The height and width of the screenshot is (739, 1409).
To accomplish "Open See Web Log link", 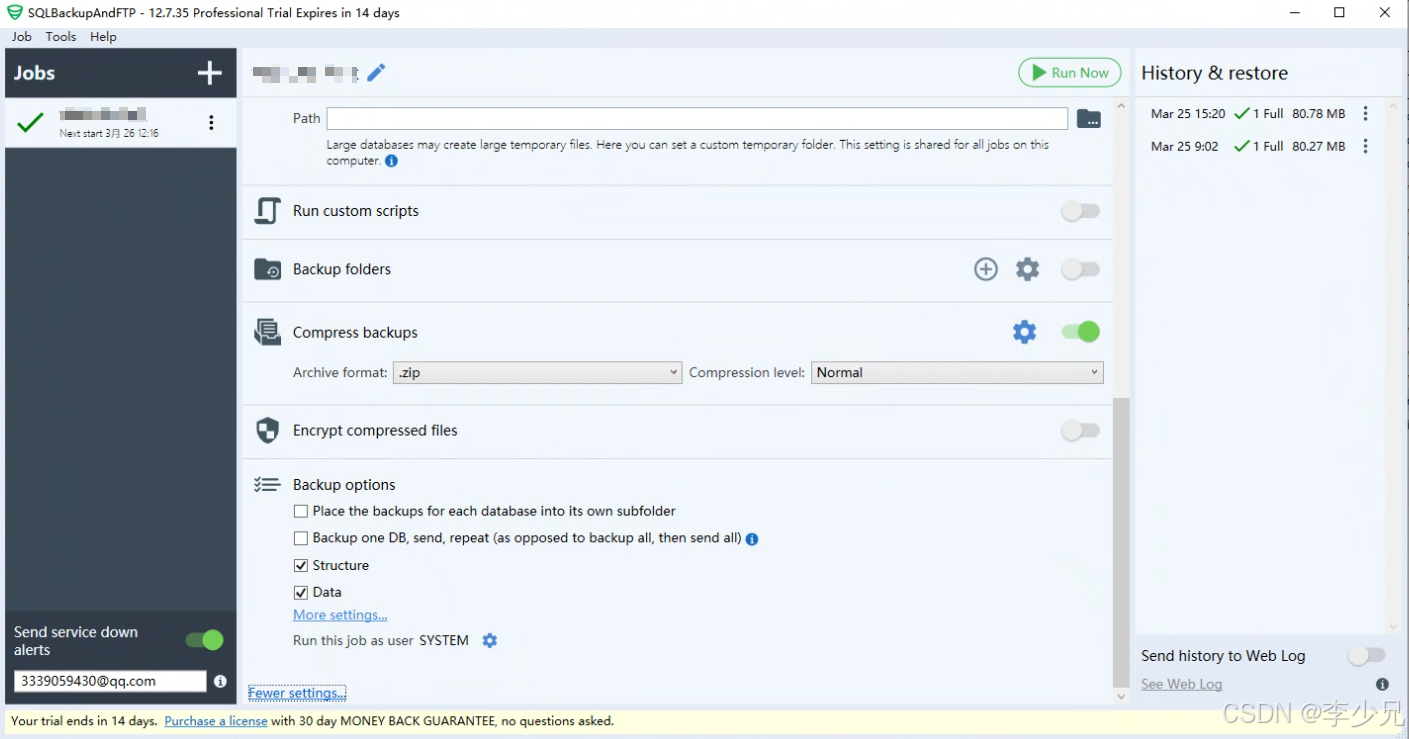I will tap(1182, 685).
